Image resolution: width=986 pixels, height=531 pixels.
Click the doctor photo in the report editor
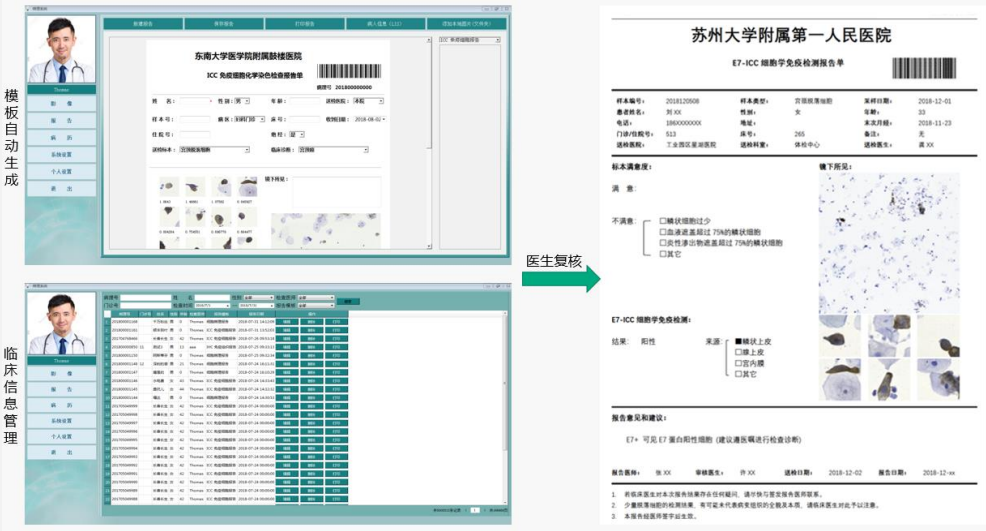62,50
